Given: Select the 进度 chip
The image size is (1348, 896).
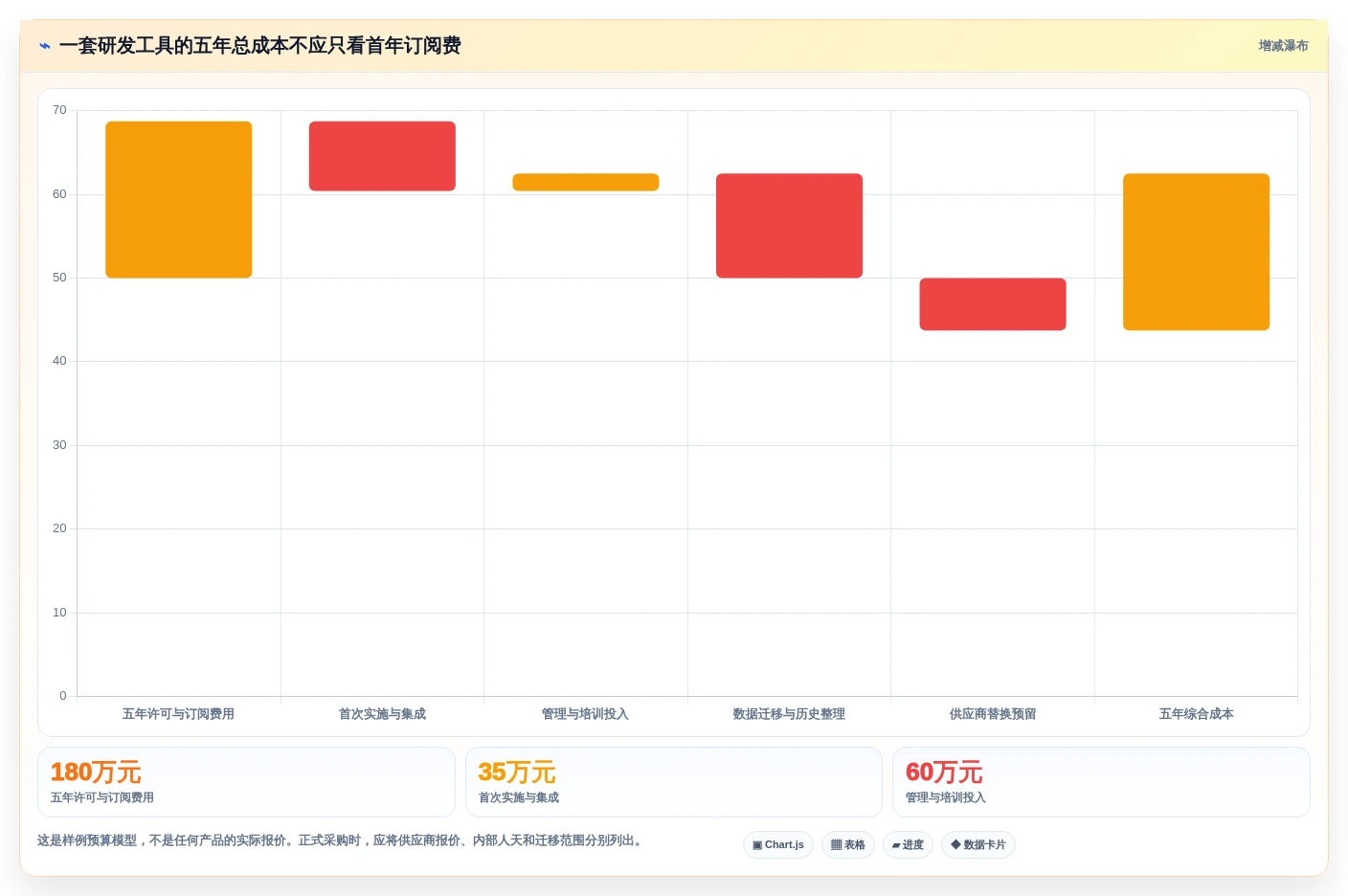Looking at the screenshot, I should coord(908,844).
